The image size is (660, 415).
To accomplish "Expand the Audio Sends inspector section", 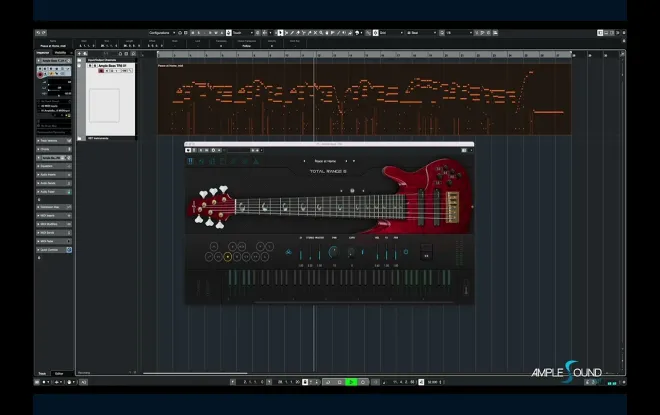I will [x=54, y=183].
